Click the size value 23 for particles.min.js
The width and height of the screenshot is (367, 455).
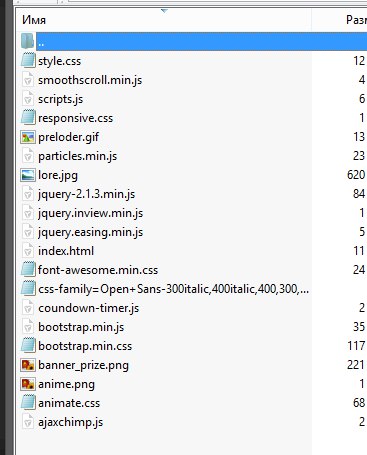tap(359, 156)
